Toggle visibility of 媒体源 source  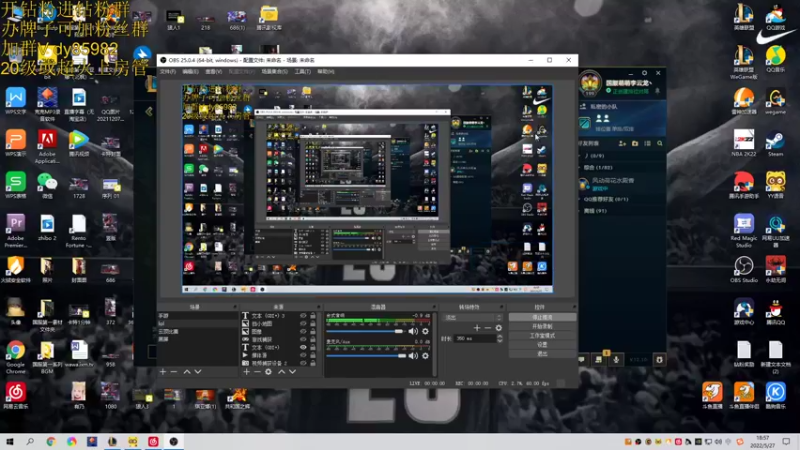click(x=303, y=355)
